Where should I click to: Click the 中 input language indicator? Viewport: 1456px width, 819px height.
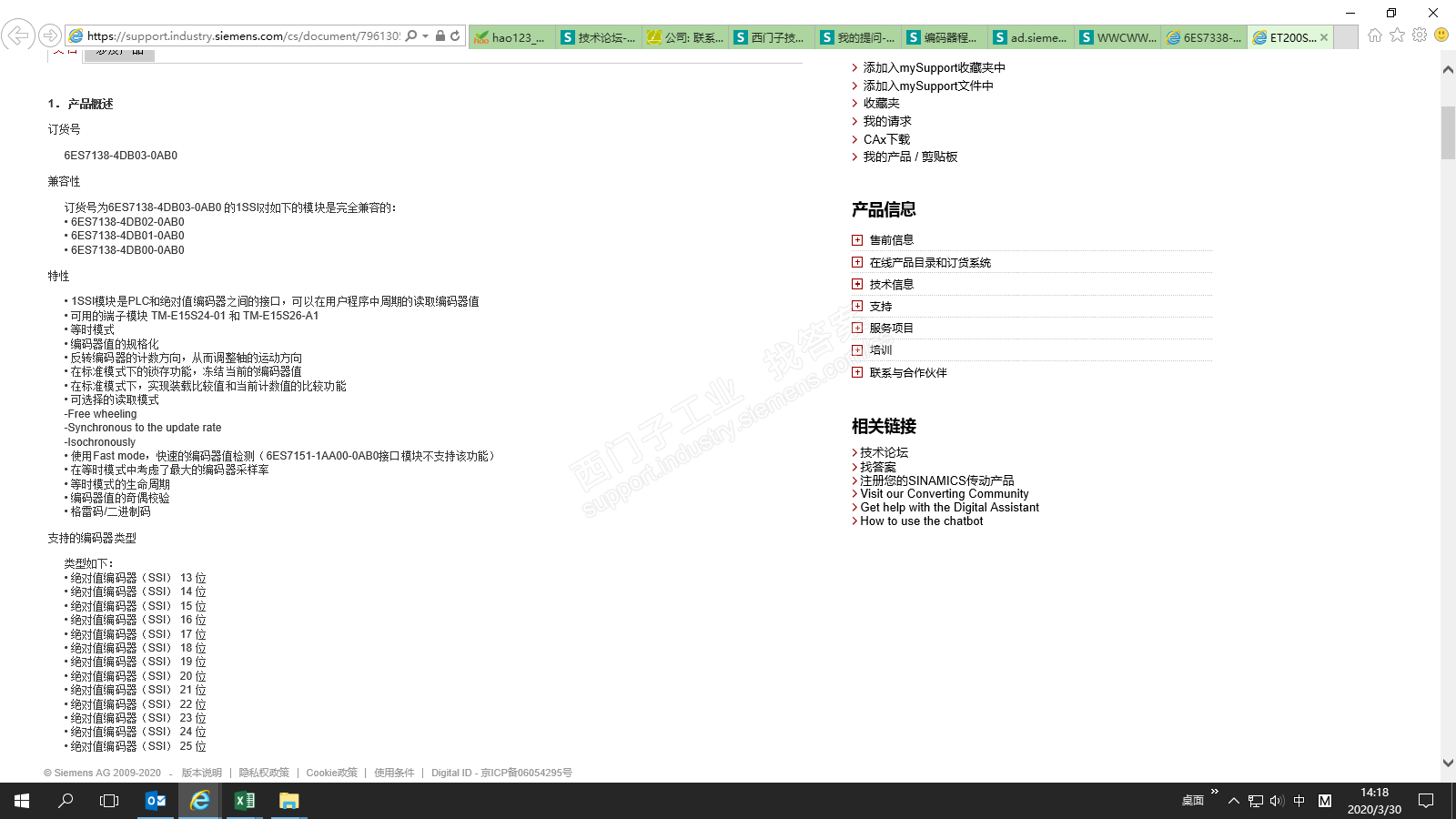pos(1299,801)
